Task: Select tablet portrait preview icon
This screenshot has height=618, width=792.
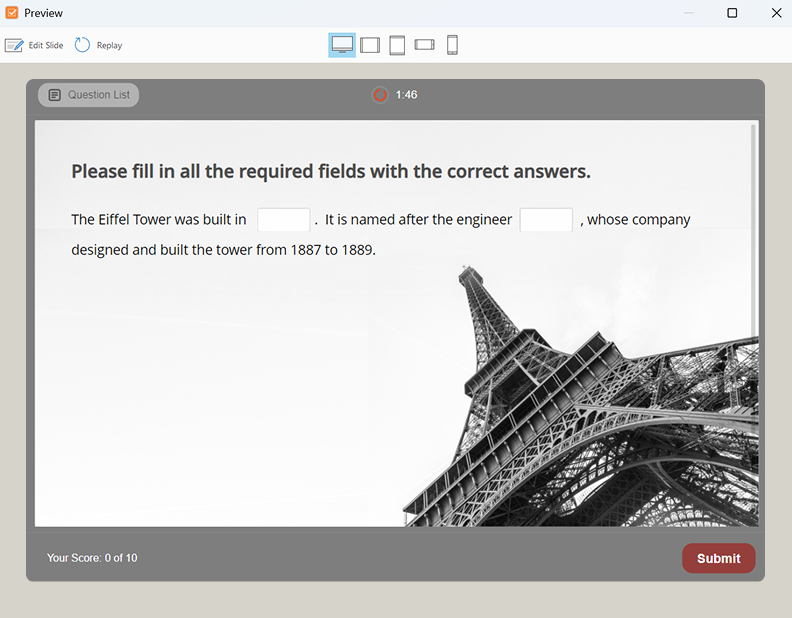Action: click(397, 45)
